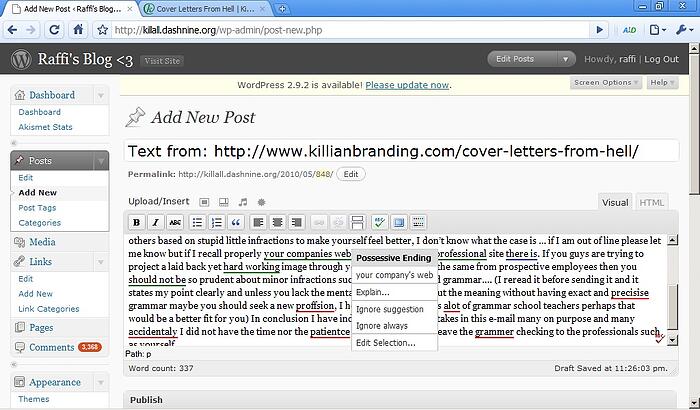Click the Log Out link
Screen dimensions: 700x410
[661, 59]
